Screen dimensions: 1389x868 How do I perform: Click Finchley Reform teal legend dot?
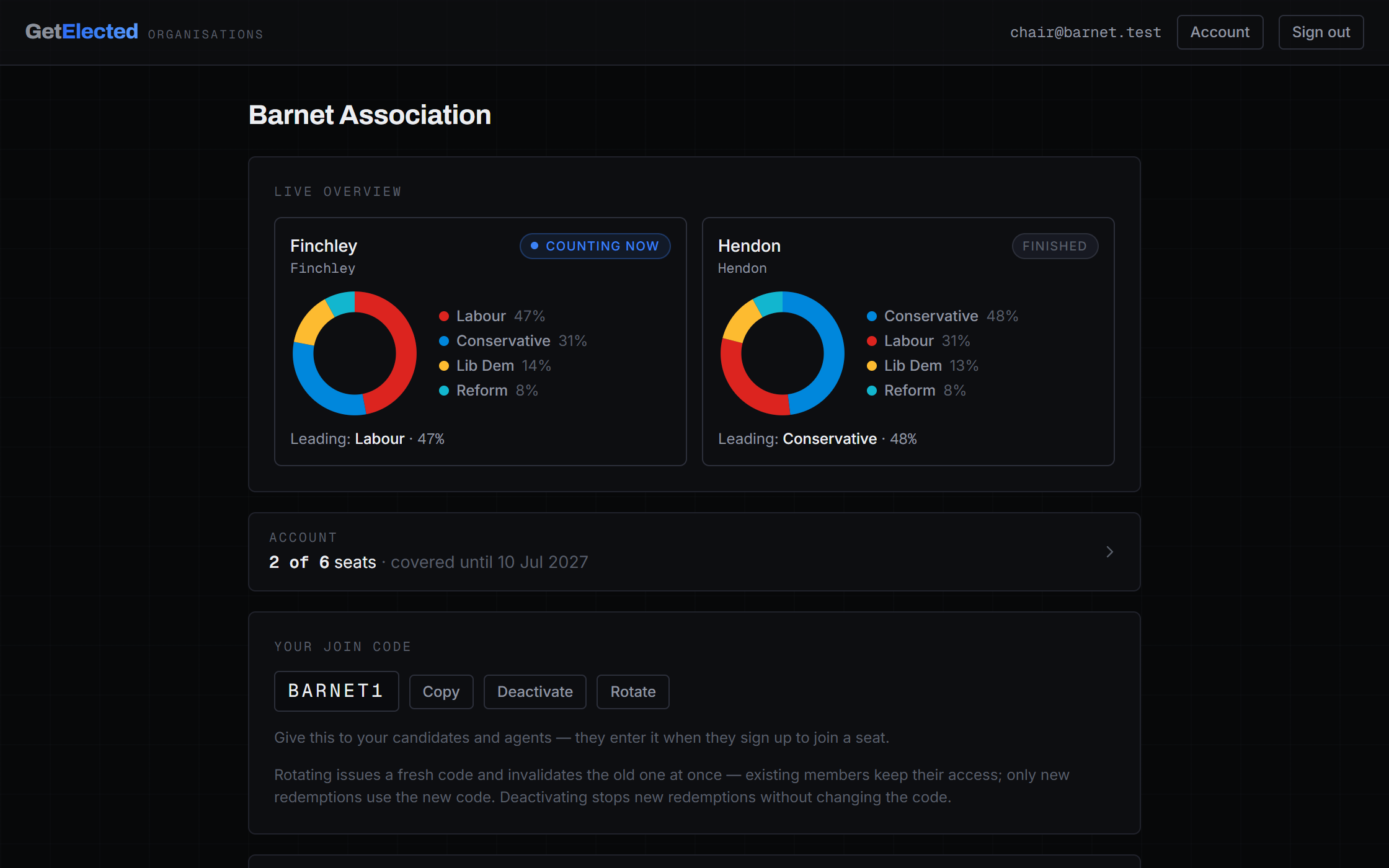click(x=444, y=391)
